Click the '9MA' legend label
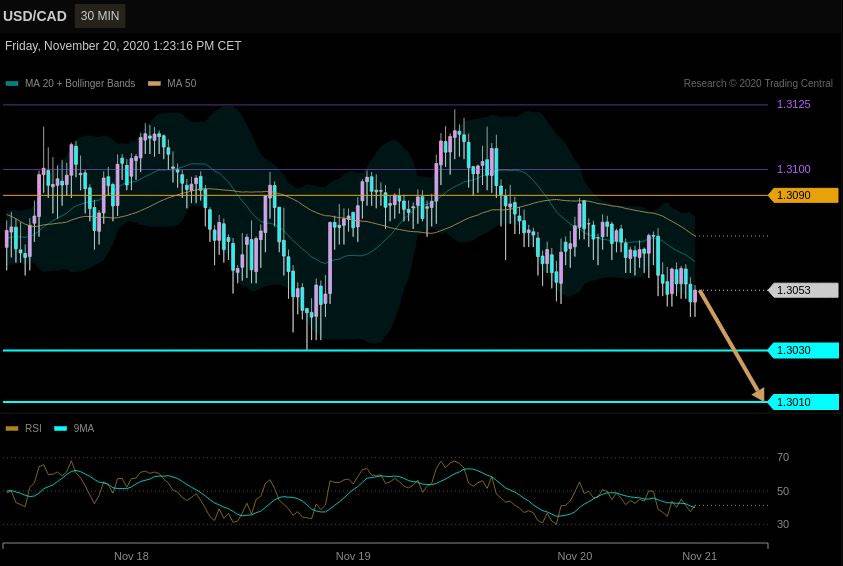The height and width of the screenshot is (566, 843). coord(84,428)
